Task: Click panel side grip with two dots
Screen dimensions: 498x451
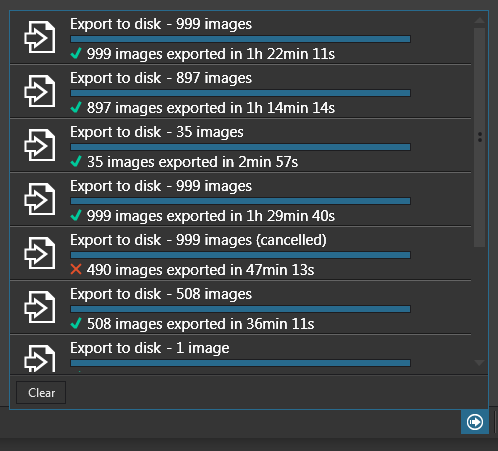Action: [x=480, y=137]
